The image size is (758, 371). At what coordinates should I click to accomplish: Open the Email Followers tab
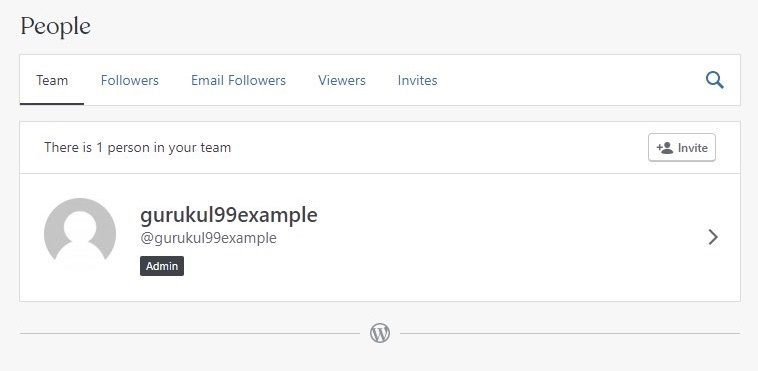[238, 80]
